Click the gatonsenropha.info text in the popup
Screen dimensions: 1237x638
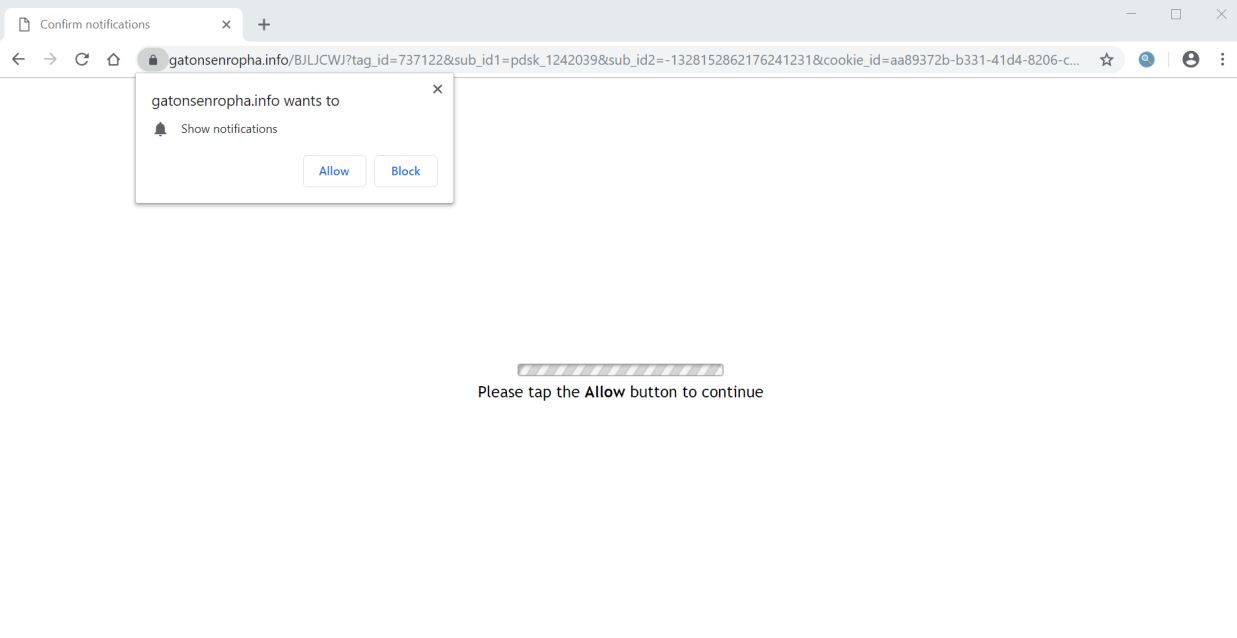coord(215,100)
